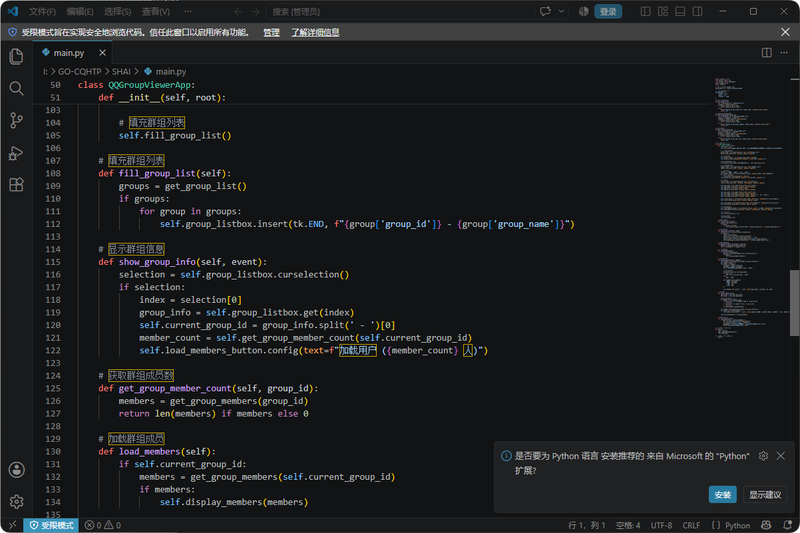Dismiss the restricted mode banner

(x=785, y=32)
